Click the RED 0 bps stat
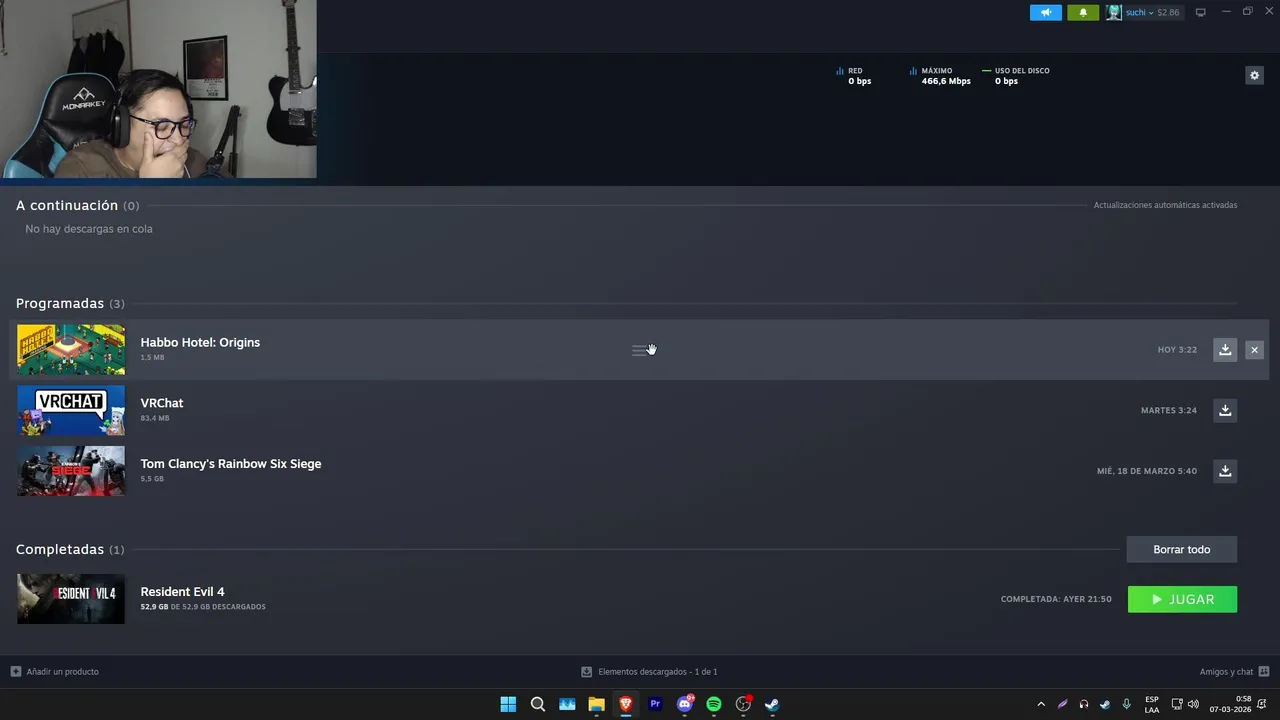1280x720 pixels. click(854, 76)
